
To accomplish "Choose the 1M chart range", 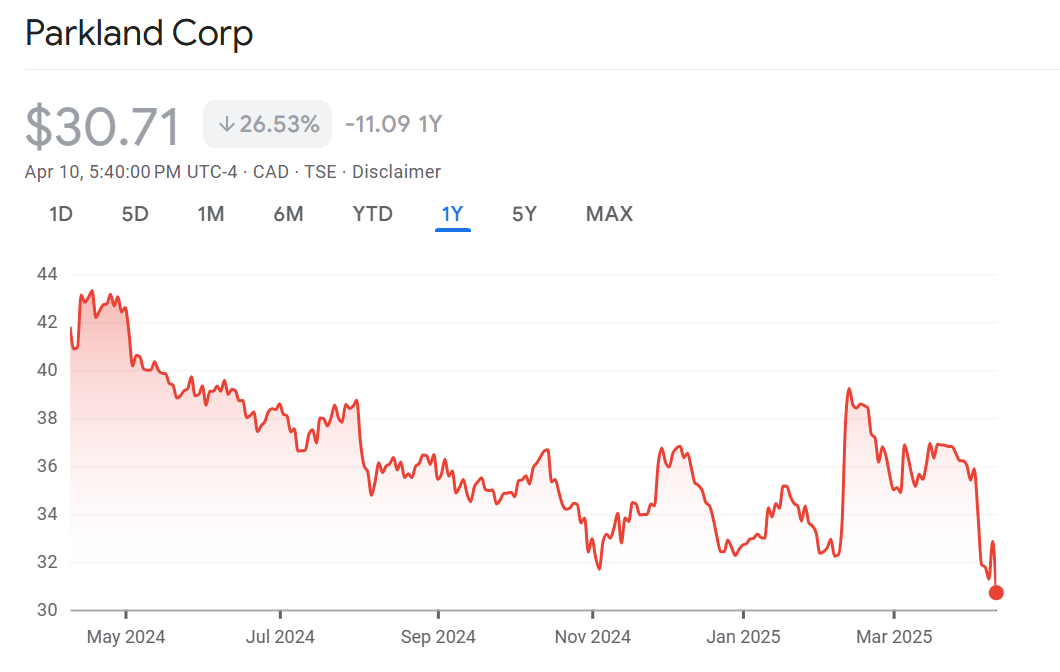I will [x=210, y=214].
